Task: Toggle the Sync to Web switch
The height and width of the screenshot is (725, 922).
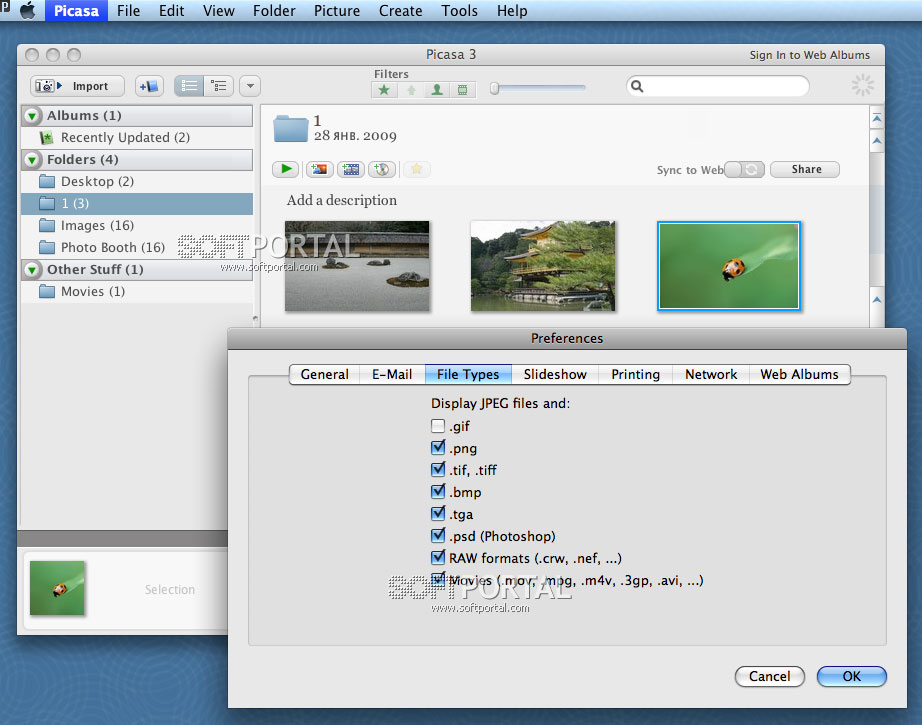Action: (x=744, y=169)
